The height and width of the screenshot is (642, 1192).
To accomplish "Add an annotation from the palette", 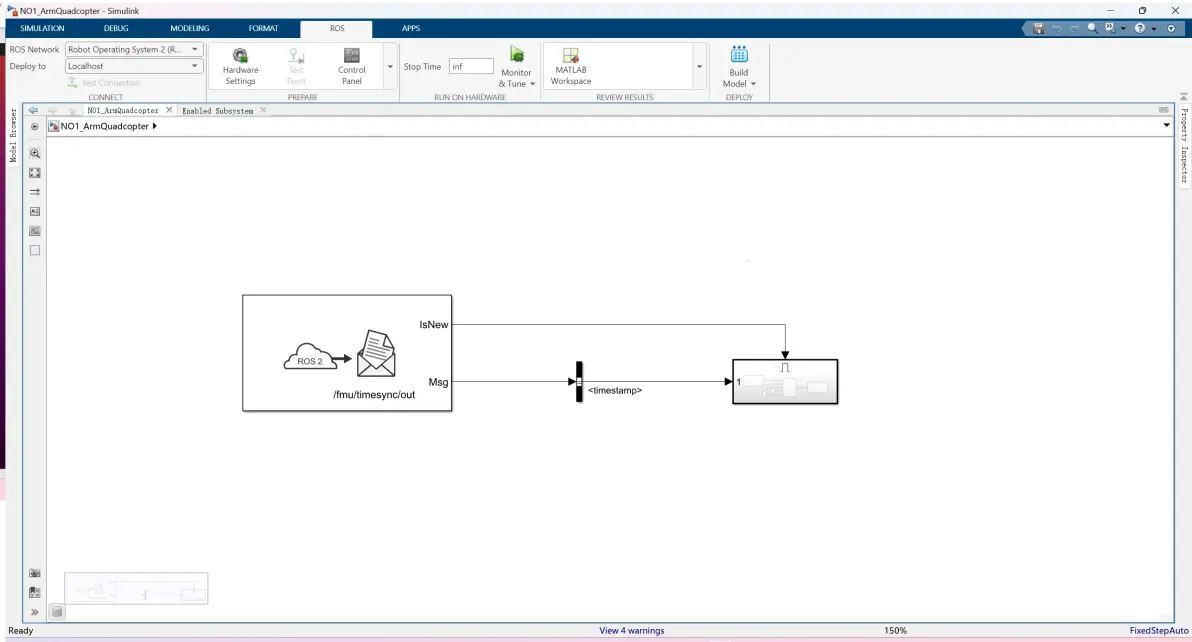I will (x=35, y=211).
